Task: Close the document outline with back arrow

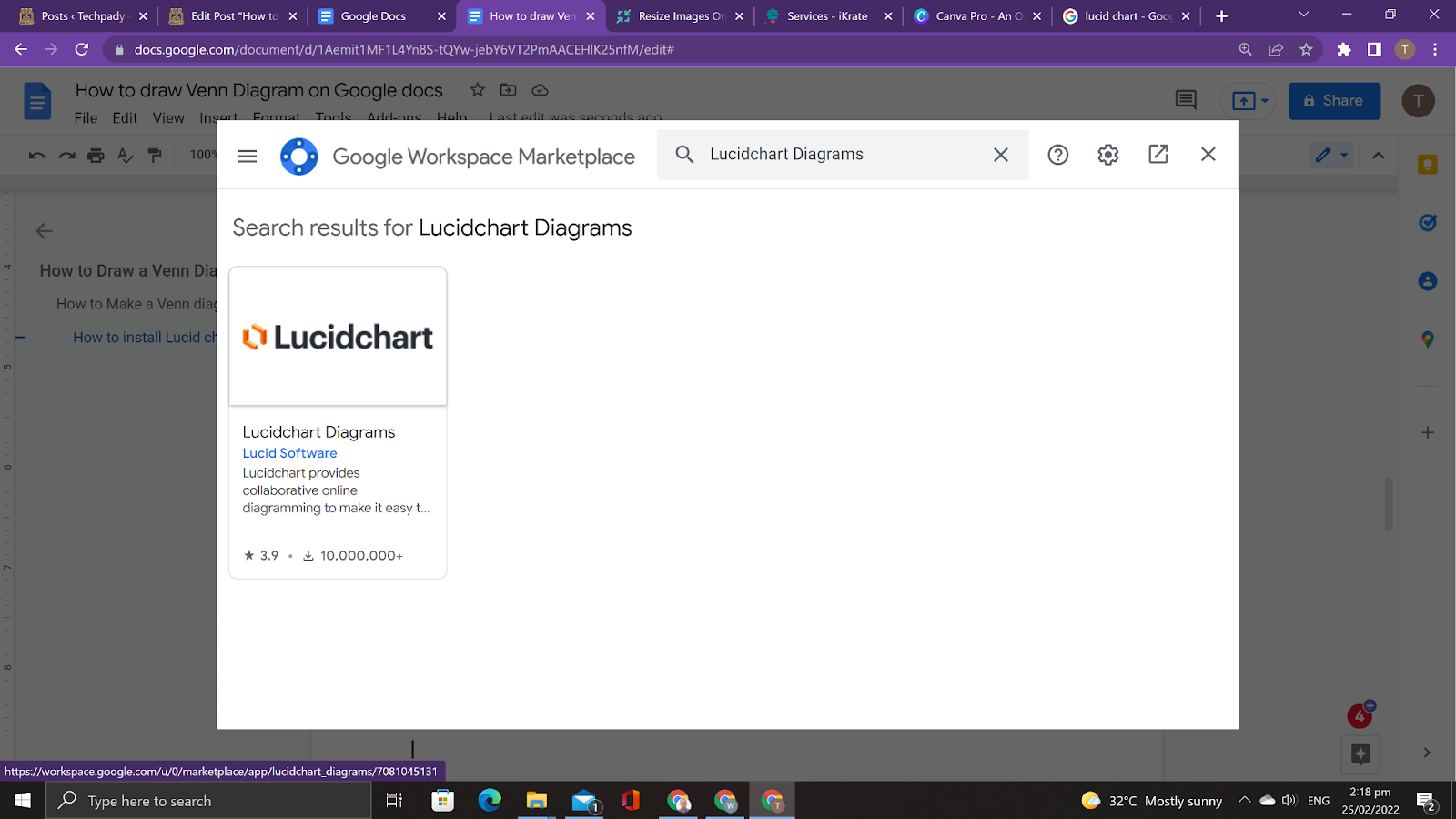Action: click(44, 231)
